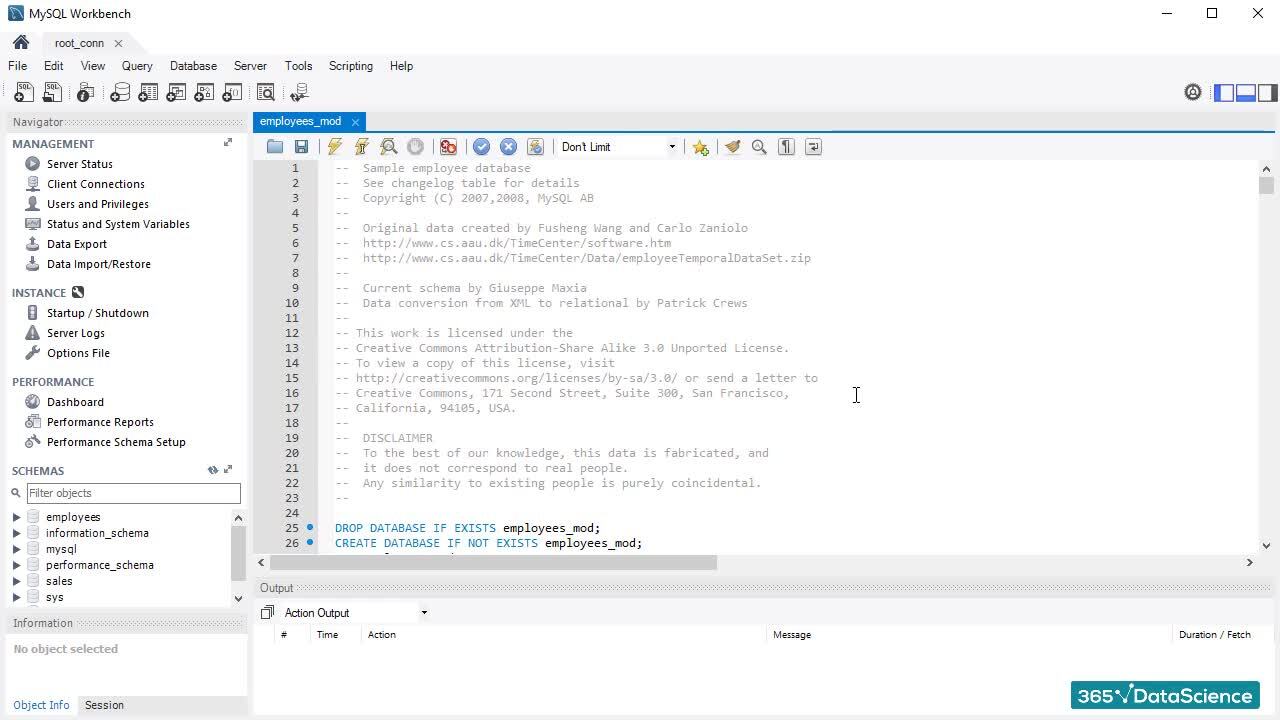The width and height of the screenshot is (1280, 720).
Task: Open Server Logs
Action: [75, 333]
